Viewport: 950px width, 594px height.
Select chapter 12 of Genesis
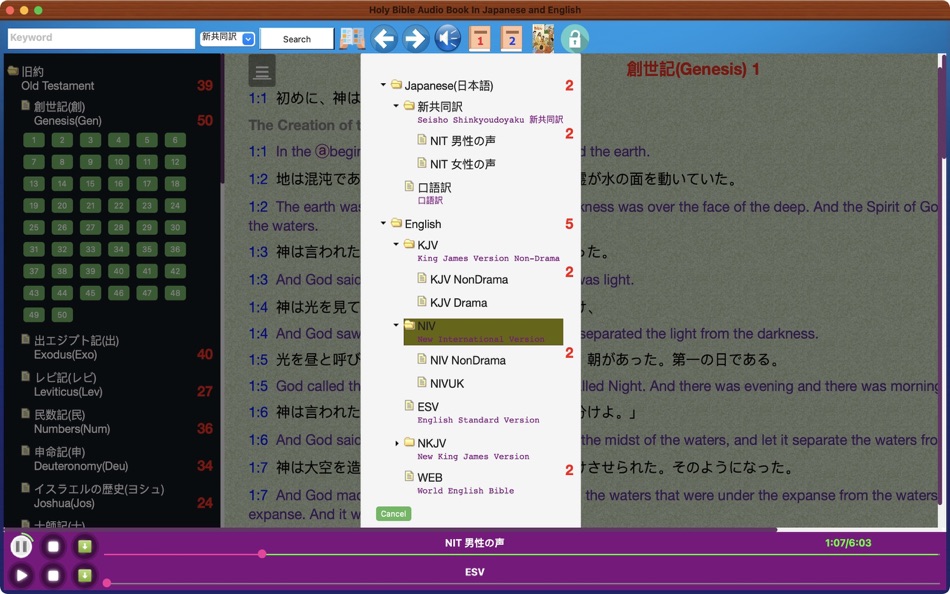click(174, 162)
